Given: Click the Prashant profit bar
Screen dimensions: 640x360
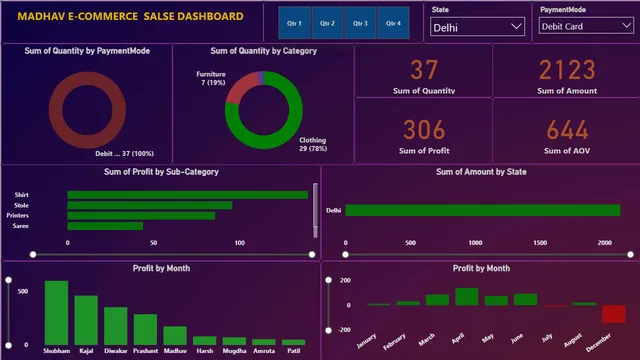Looking at the screenshot, I should coord(145,329).
